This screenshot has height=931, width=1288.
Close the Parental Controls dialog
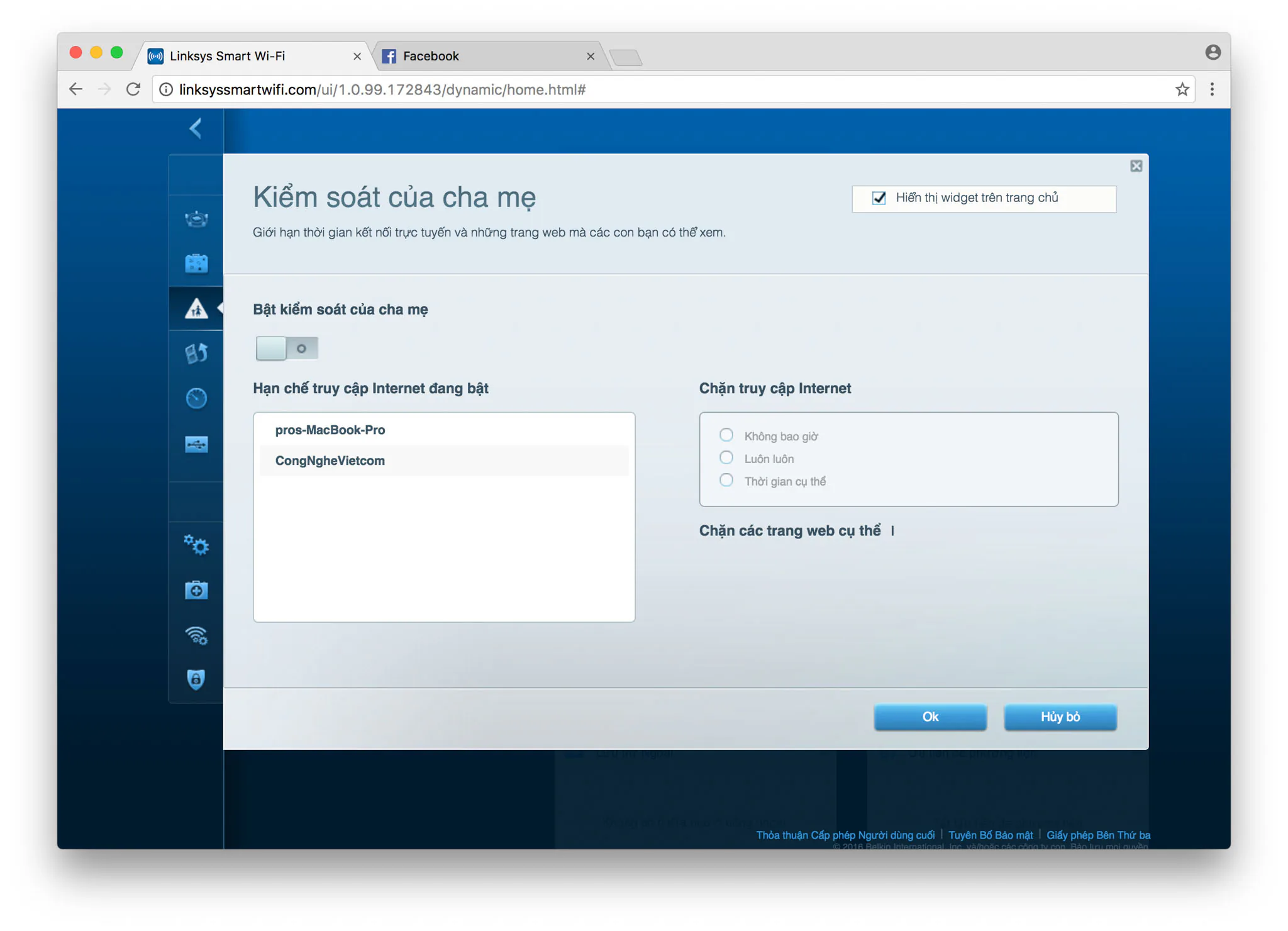coord(1136,166)
